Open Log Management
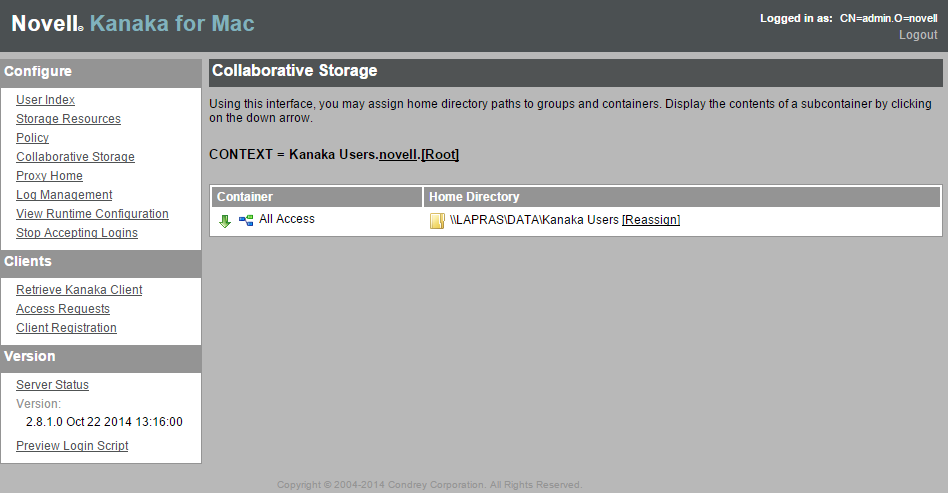This screenshot has height=493, width=948. [64, 195]
